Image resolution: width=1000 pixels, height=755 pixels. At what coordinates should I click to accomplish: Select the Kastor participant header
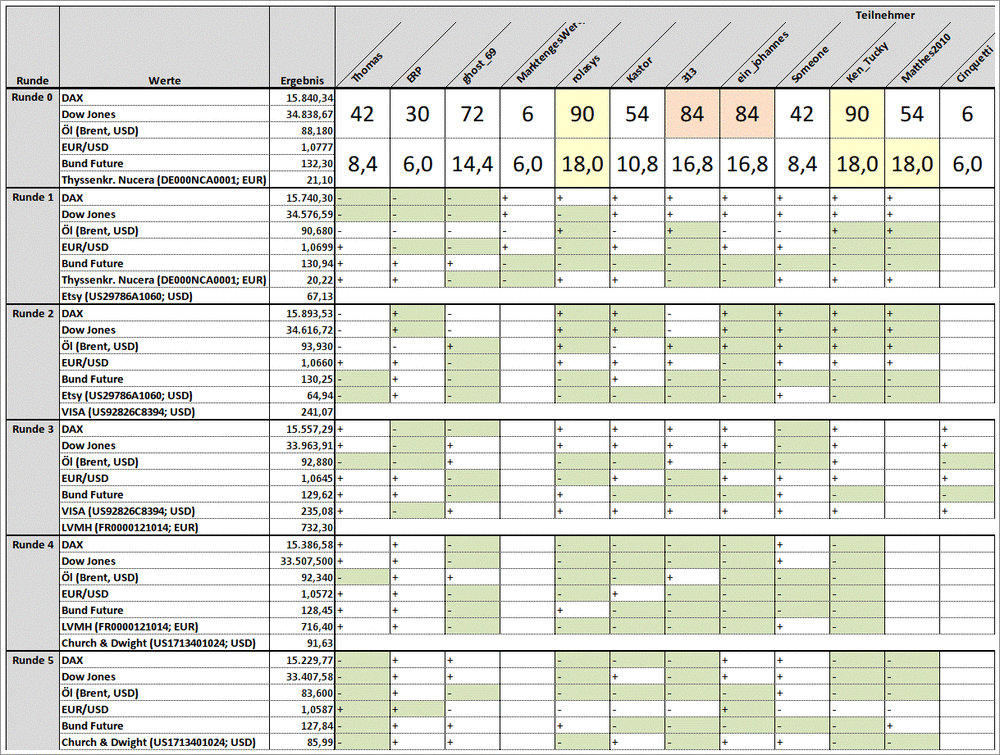pyautogui.click(x=640, y=70)
